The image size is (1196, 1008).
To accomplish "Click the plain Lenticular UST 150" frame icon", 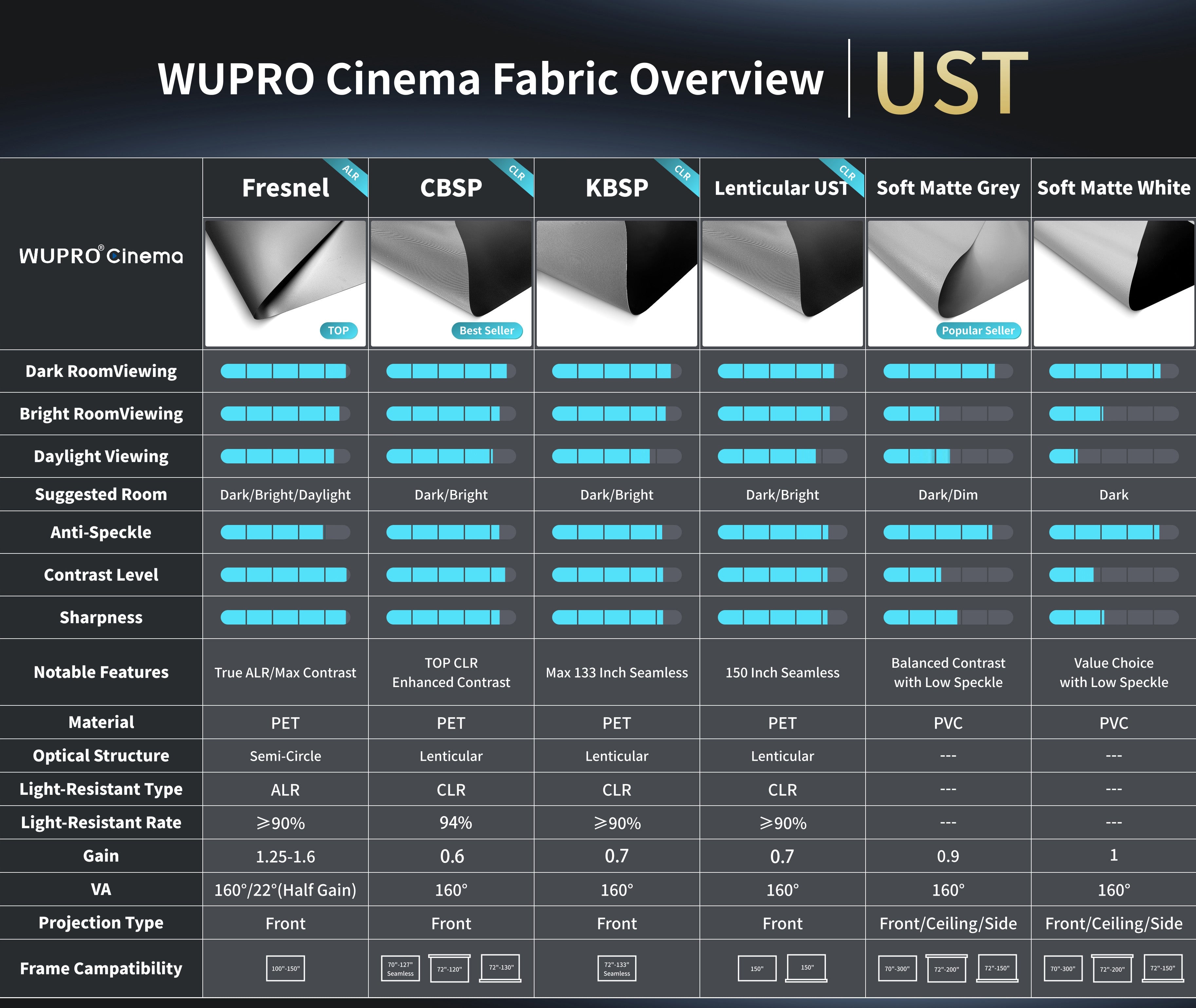I will pos(757,969).
